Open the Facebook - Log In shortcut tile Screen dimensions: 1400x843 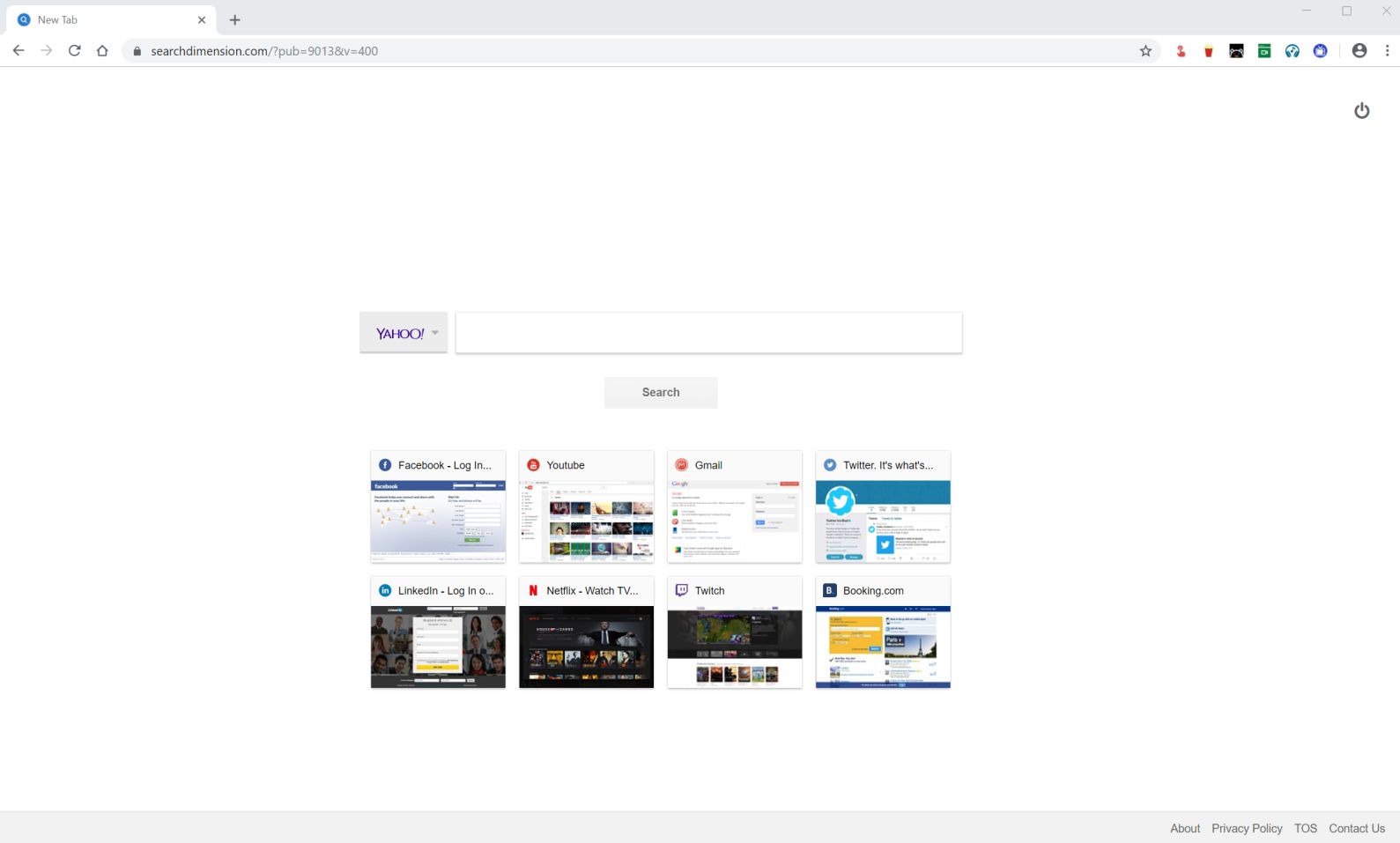click(438, 507)
